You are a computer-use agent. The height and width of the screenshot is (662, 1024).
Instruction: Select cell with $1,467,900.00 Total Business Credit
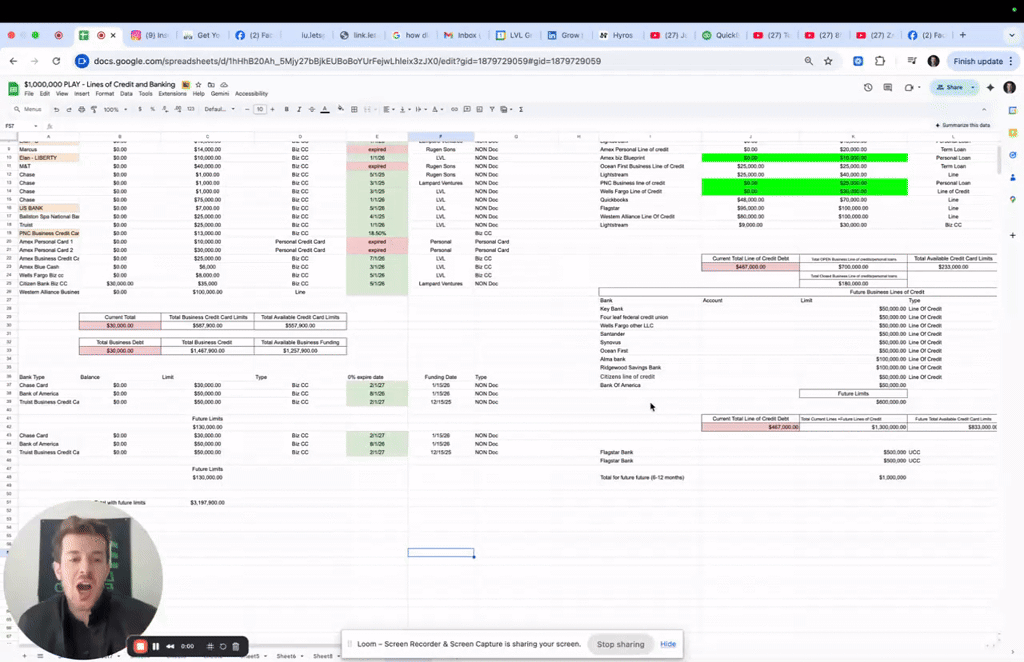pyautogui.click(x=208, y=351)
